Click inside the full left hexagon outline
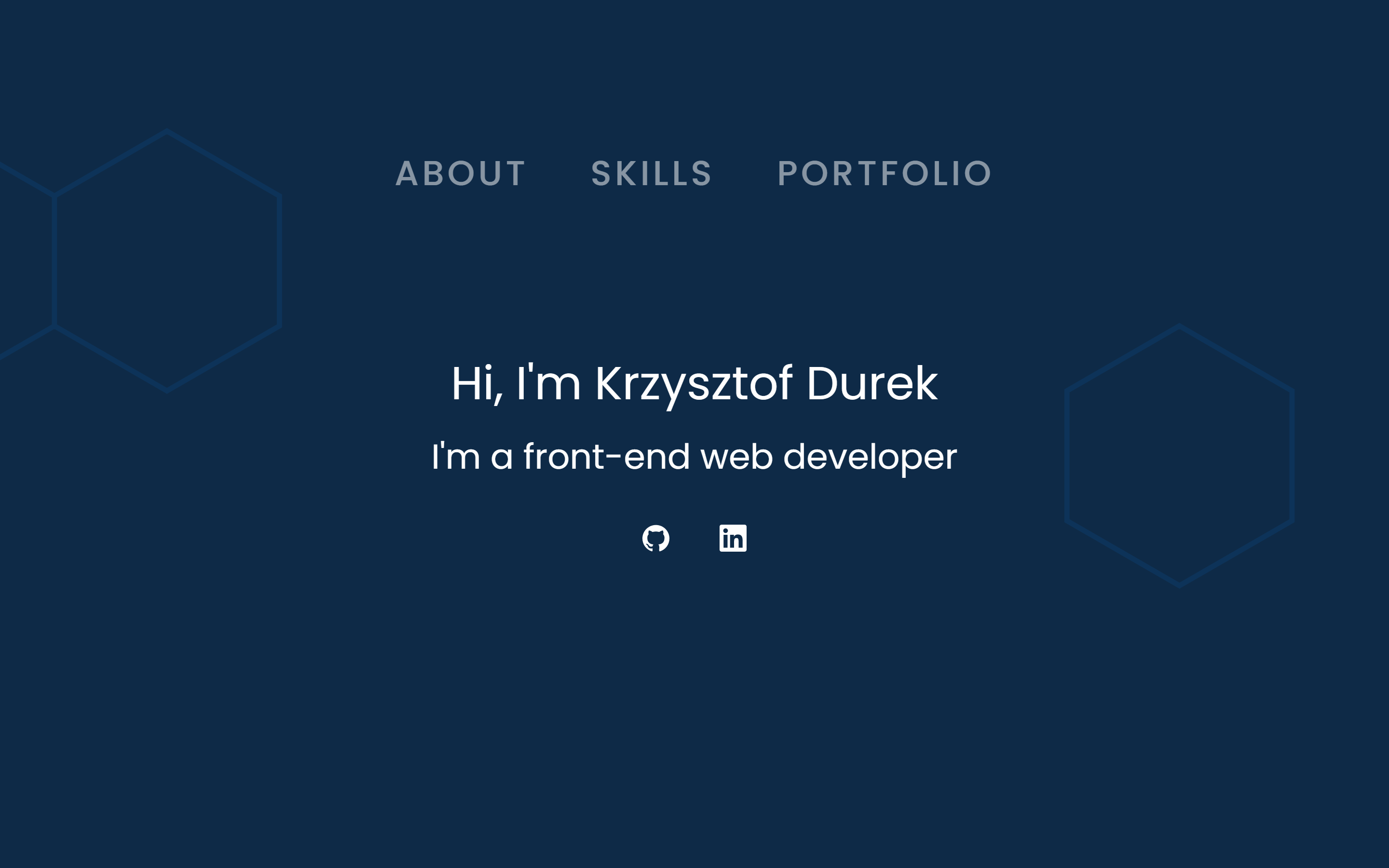Screen dimensions: 1389x868 166,261
